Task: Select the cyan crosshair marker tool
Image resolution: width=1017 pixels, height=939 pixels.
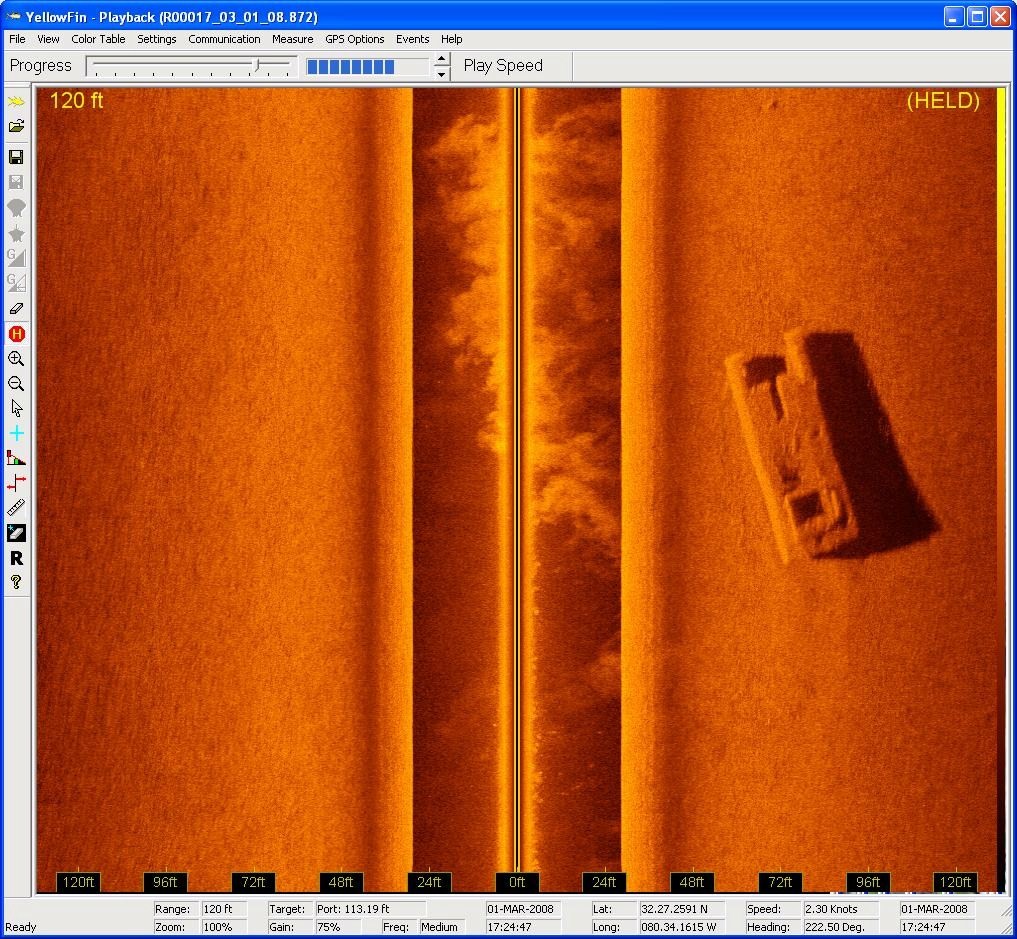Action: click(16, 433)
